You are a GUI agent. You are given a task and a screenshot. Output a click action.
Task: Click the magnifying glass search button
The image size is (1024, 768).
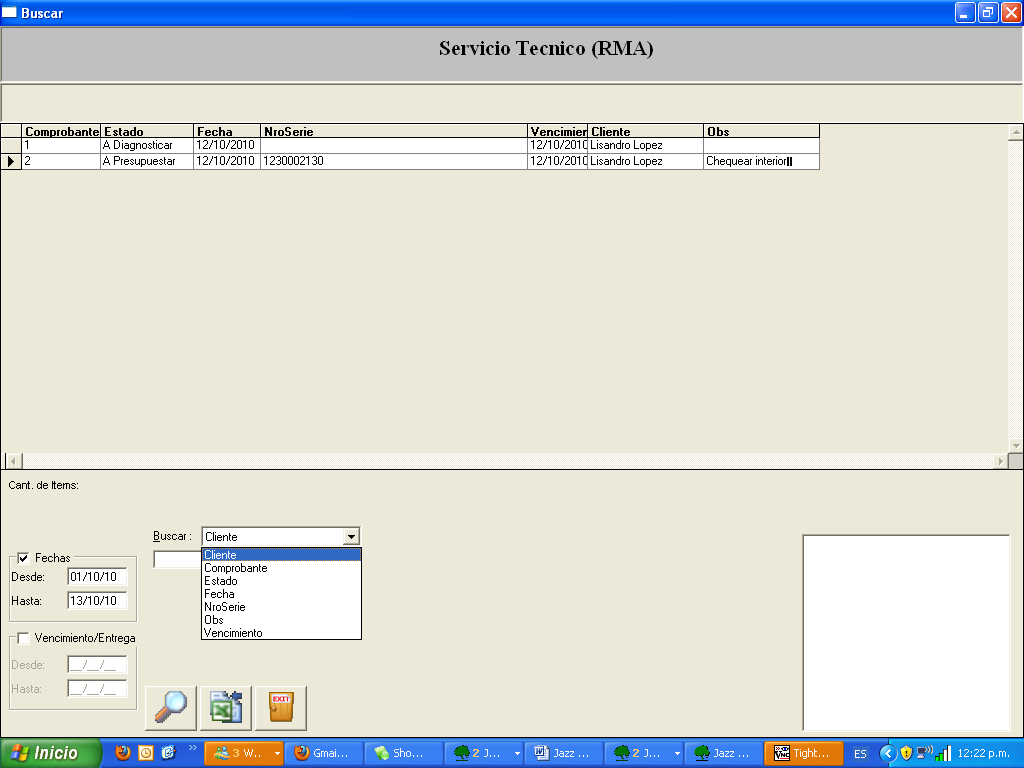click(x=170, y=708)
